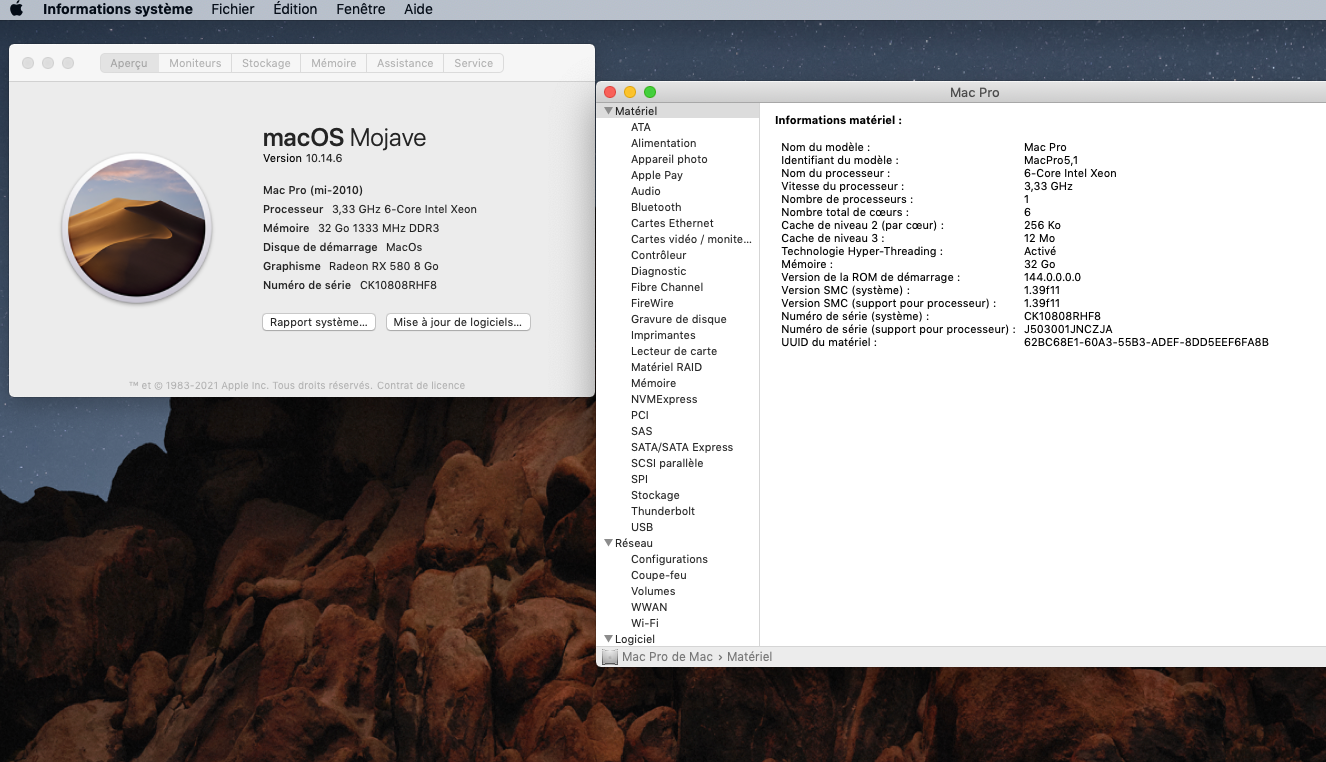Screen dimensions: 1326x762
Task: Select Lecteur de carte entry
Action: [x=674, y=351]
